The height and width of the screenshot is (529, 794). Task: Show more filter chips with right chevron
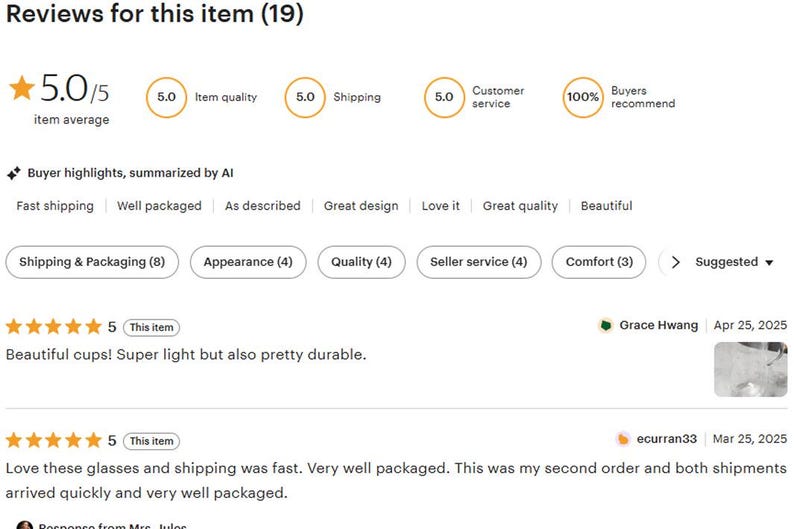point(676,262)
